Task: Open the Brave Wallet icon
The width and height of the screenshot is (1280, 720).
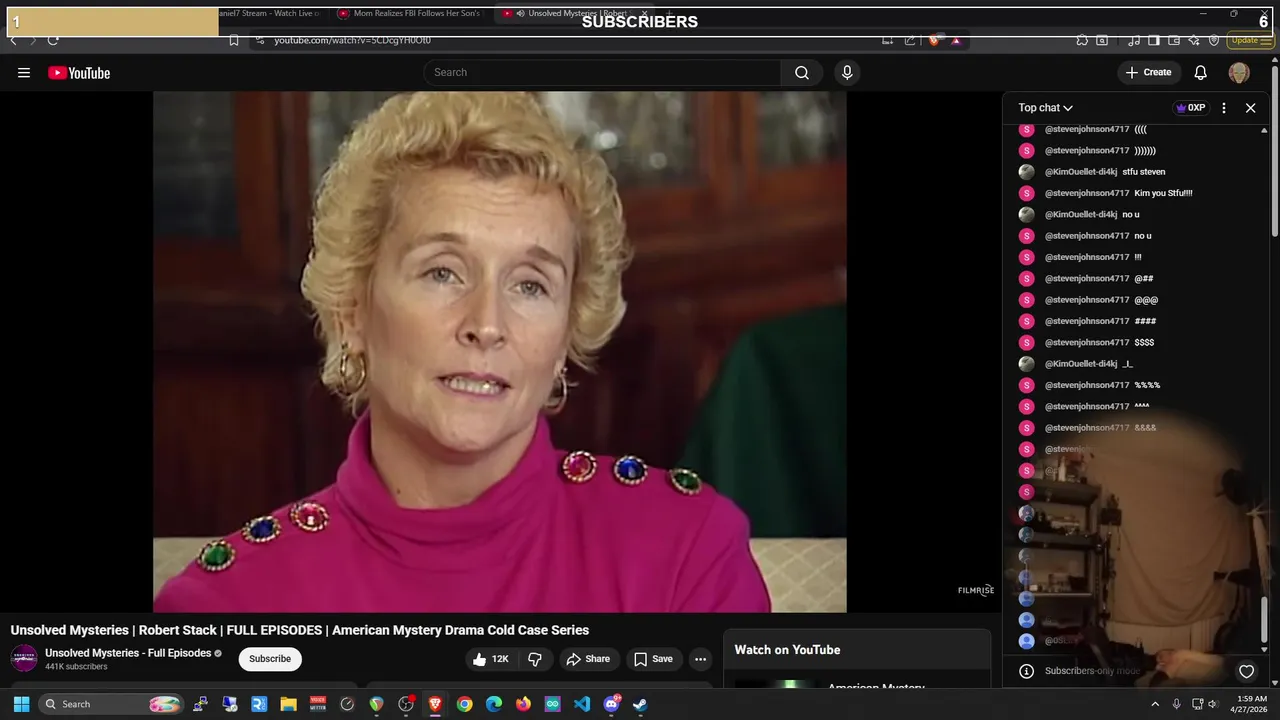Action: pos(1174,40)
